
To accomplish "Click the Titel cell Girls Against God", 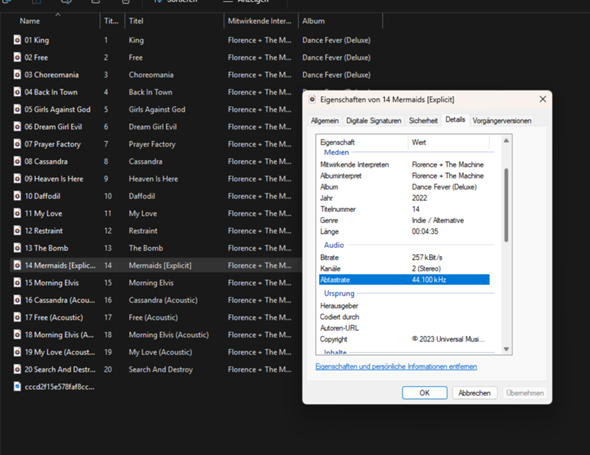I will [x=157, y=110].
